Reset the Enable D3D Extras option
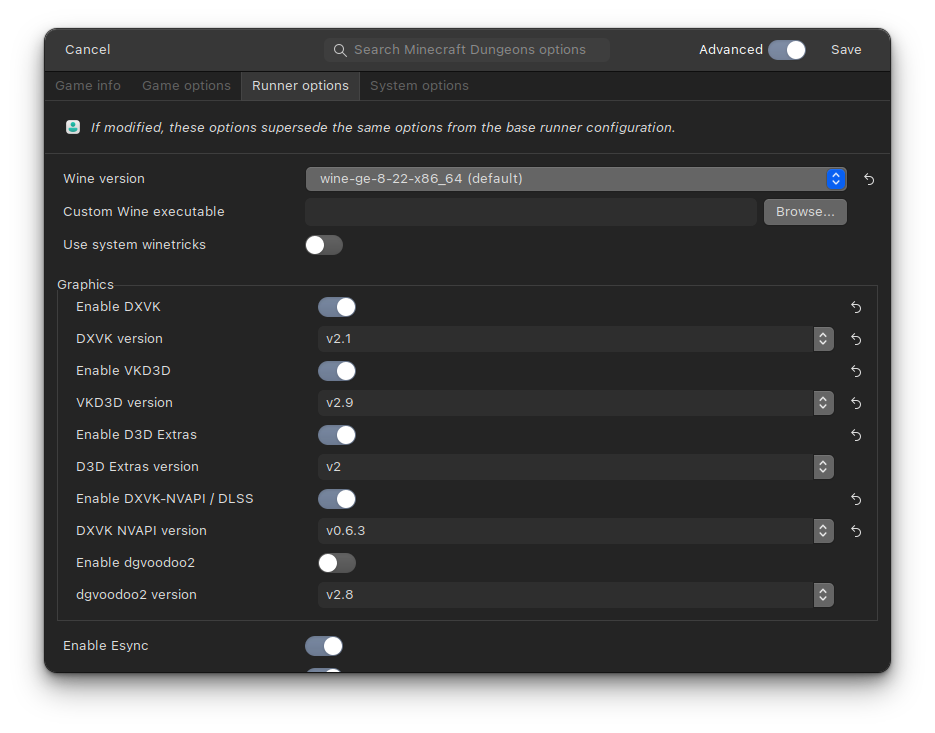Screen dimensions: 935x733 pos(856,435)
